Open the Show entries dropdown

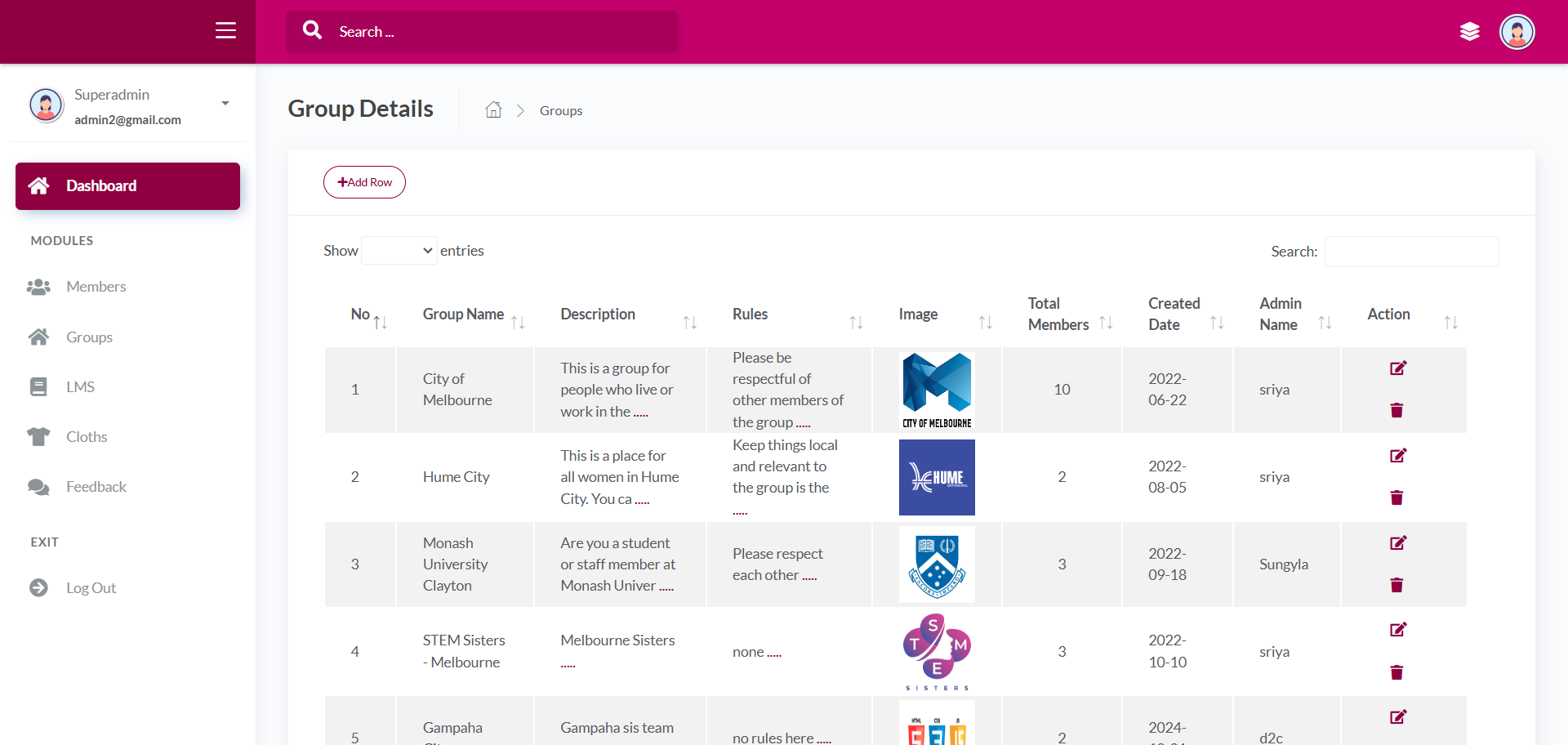[x=399, y=251]
